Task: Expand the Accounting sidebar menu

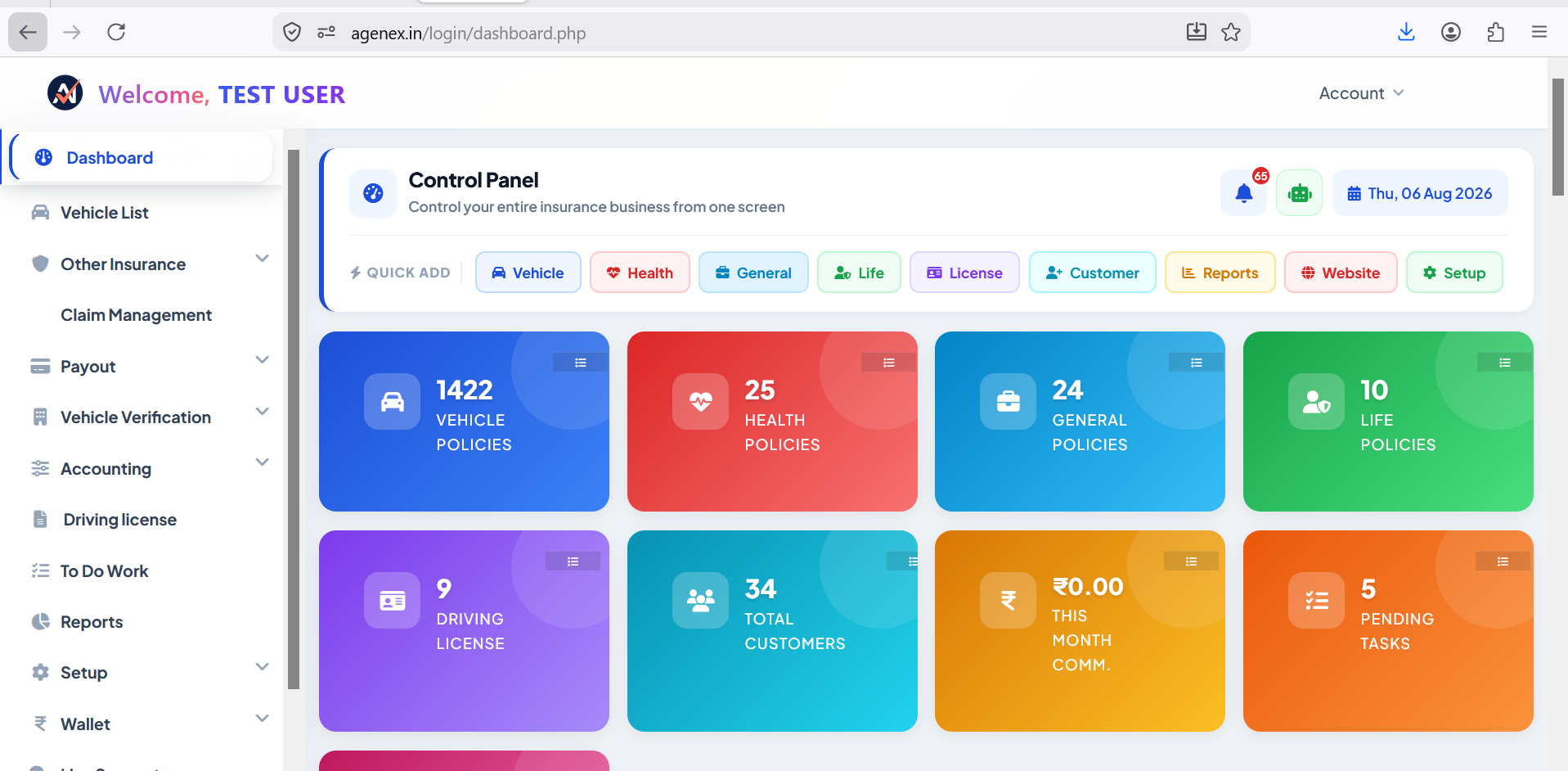Action: [x=262, y=462]
